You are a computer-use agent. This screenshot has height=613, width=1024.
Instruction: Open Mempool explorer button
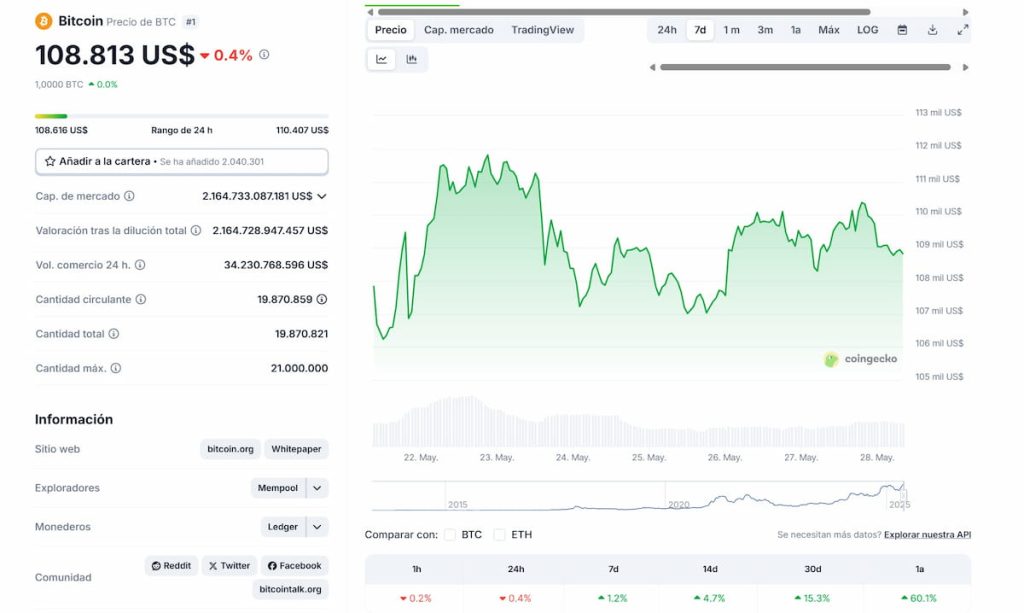coord(278,488)
